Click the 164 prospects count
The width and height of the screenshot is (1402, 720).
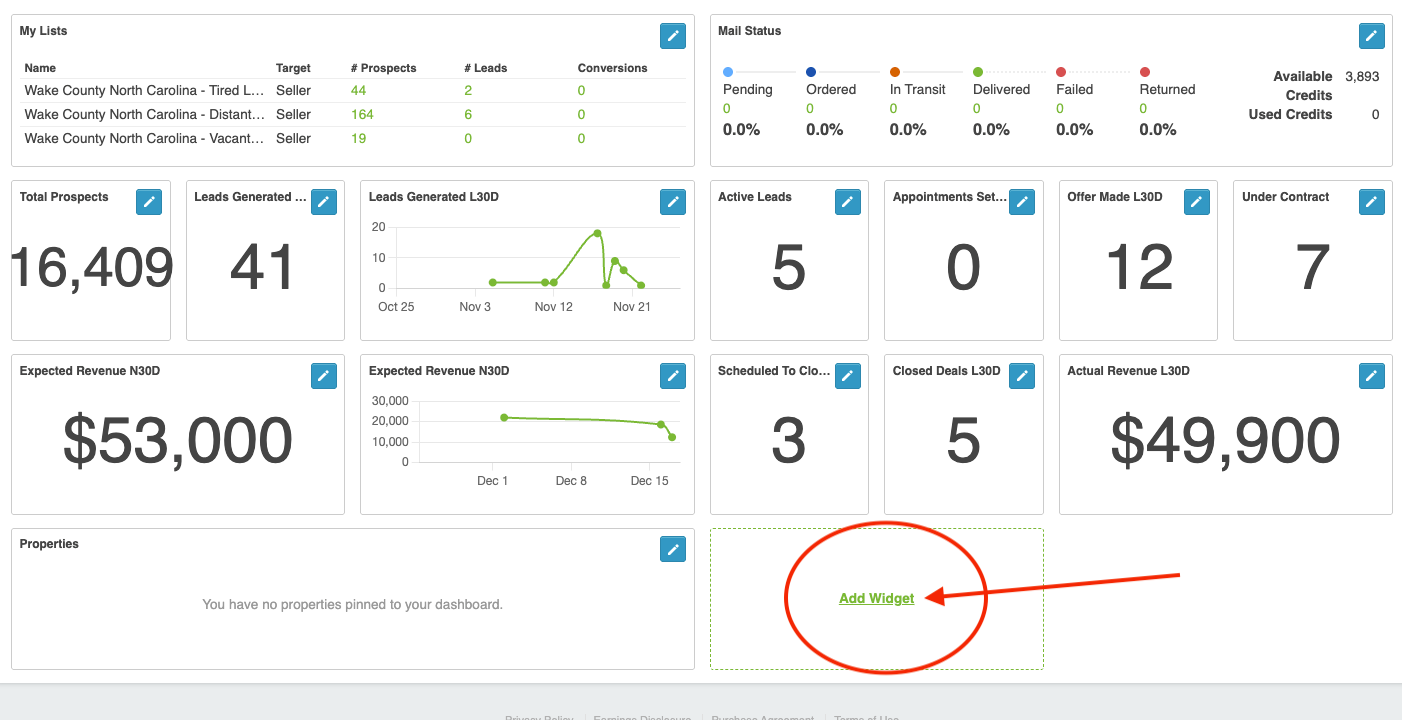(362, 114)
